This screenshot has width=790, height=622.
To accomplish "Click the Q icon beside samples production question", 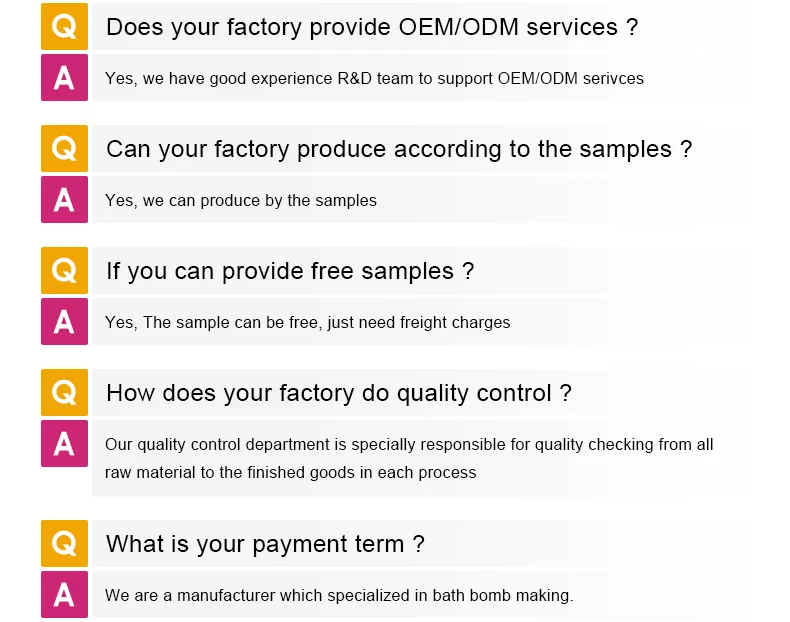I will [x=64, y=149].
